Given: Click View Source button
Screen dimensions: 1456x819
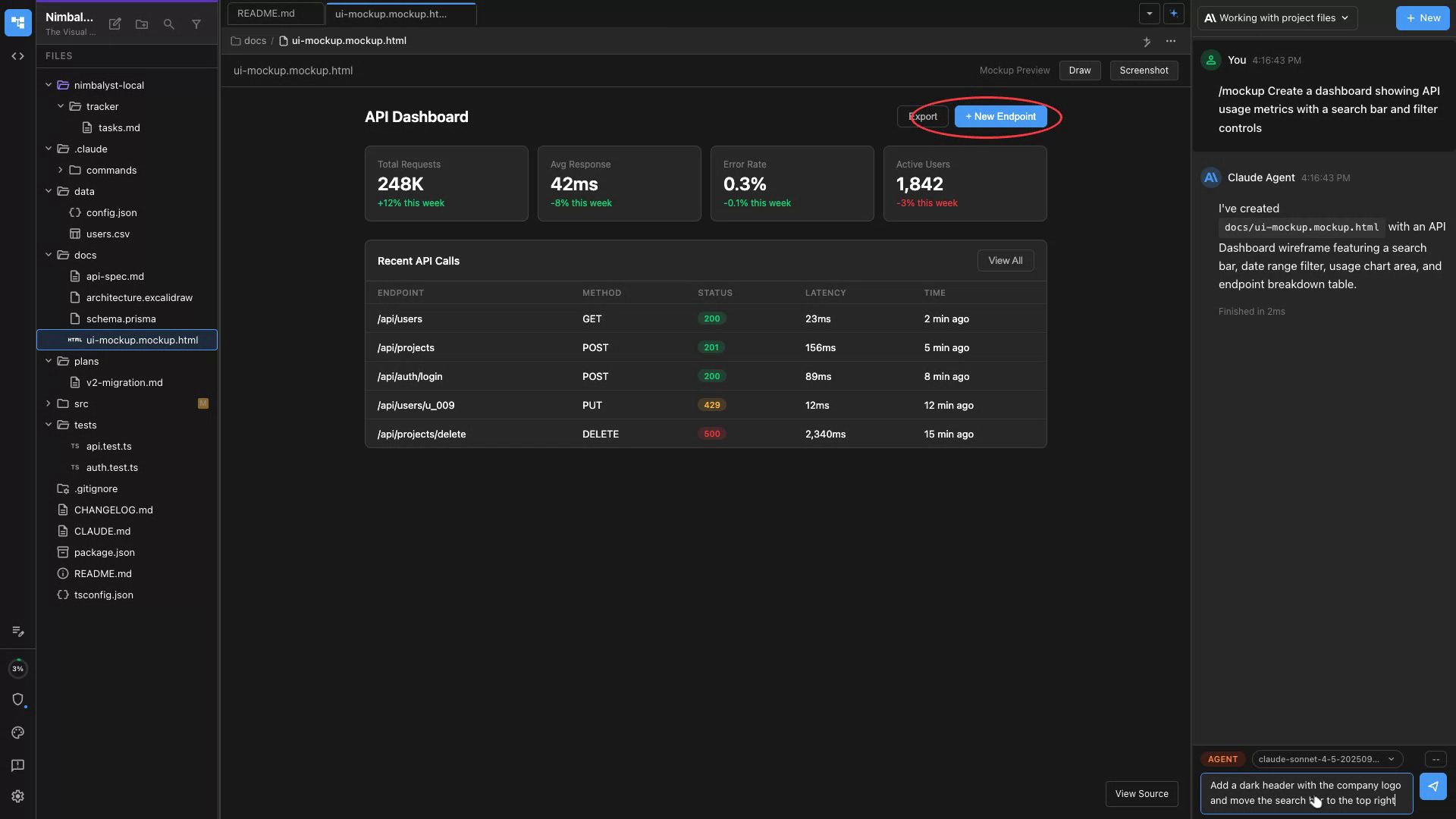Looking at the screenshot, I should (1141, 794).
